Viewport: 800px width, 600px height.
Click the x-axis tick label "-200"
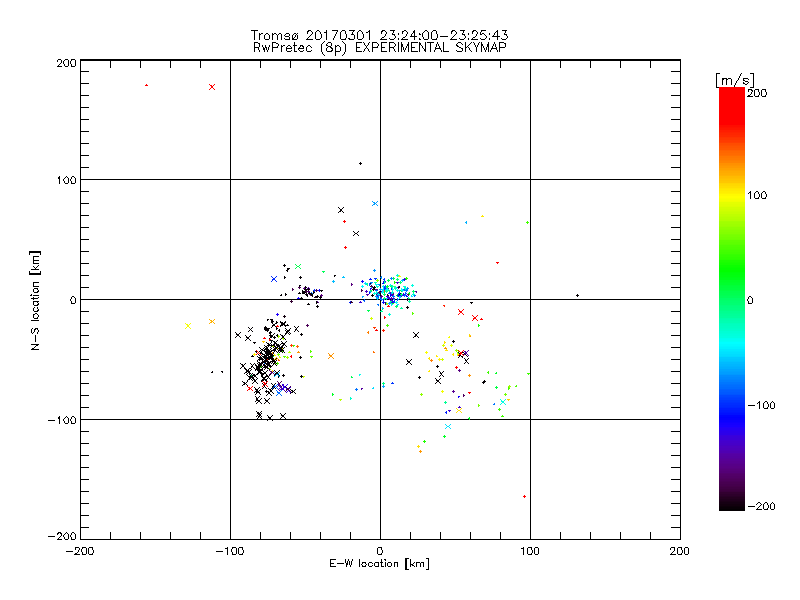click(80, 551)
